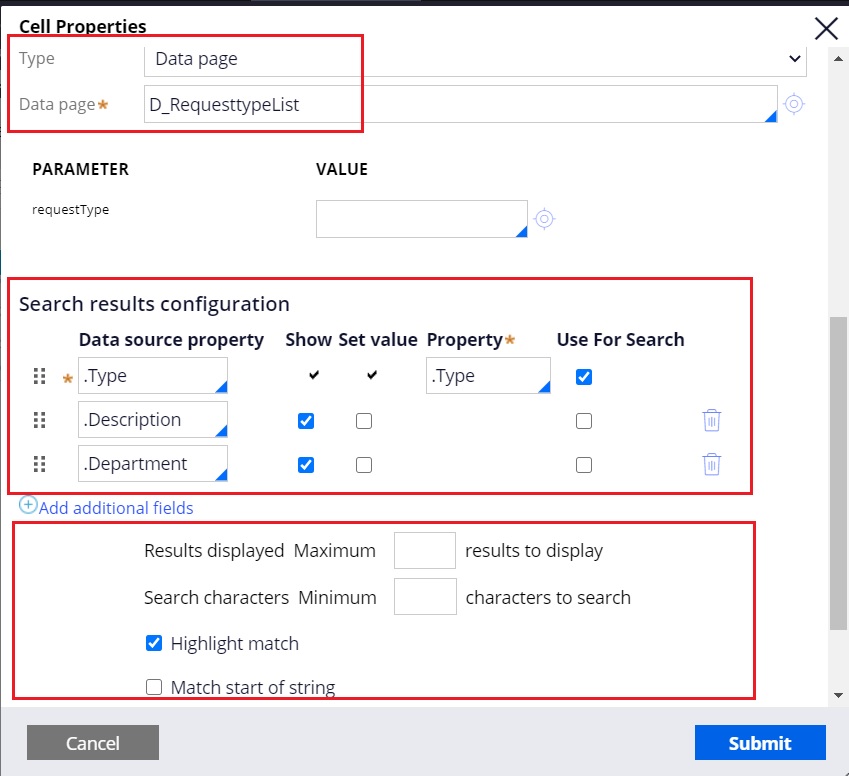This screenshot has width=849, height=776.
Task: Disable the Highlight match option
Action: click(153, 642)
